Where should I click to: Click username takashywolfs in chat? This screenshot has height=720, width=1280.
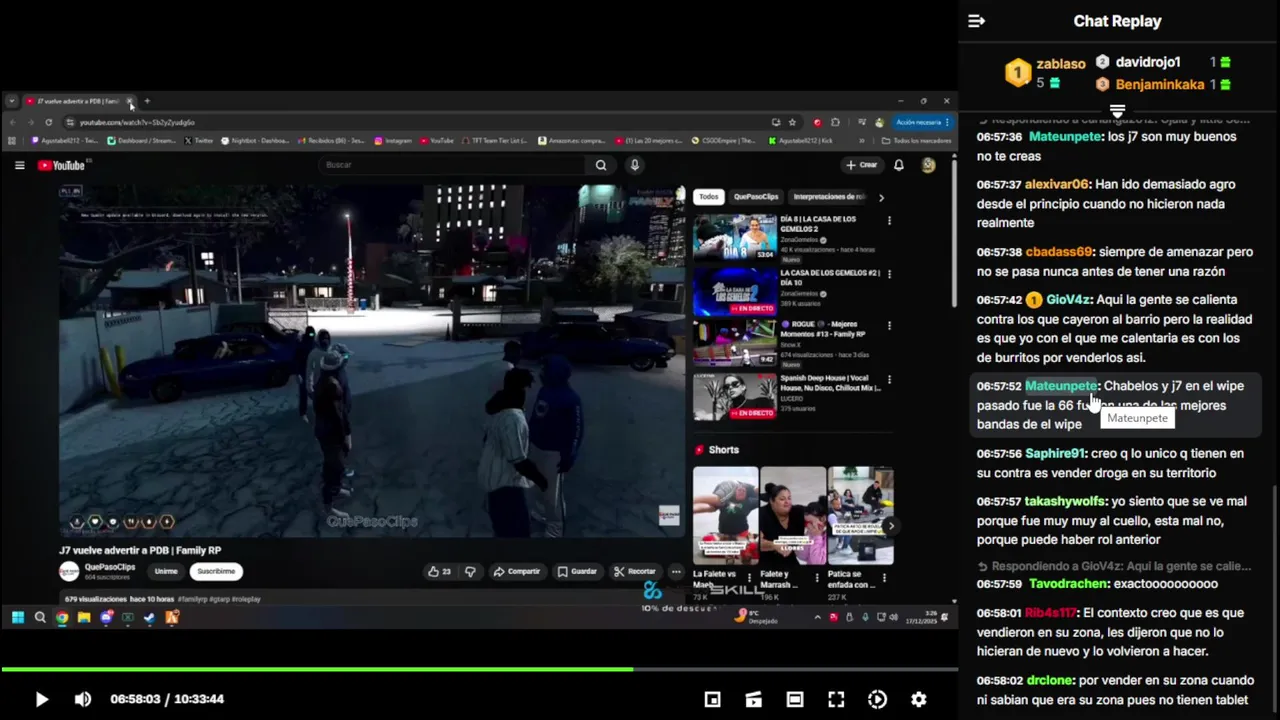point(1065,502)
